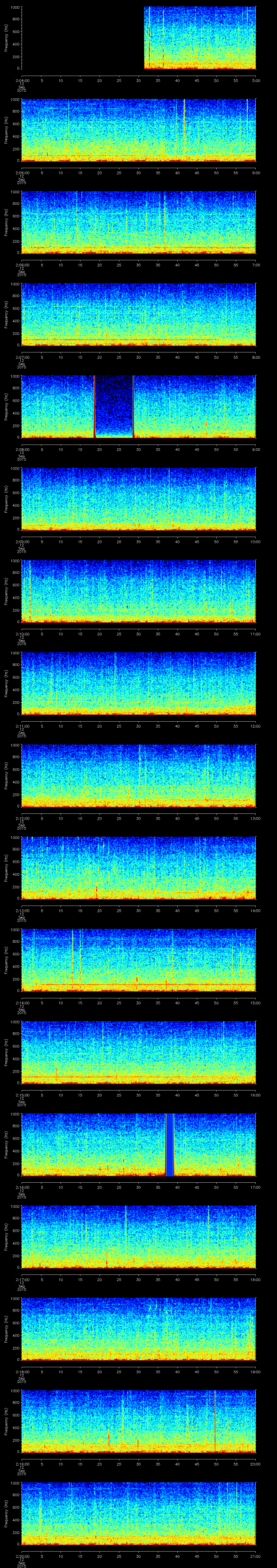Click the "30" tick label under 2:08:00 panel
The height and width of the screenshot is (1568, 277).
[139, 449]
